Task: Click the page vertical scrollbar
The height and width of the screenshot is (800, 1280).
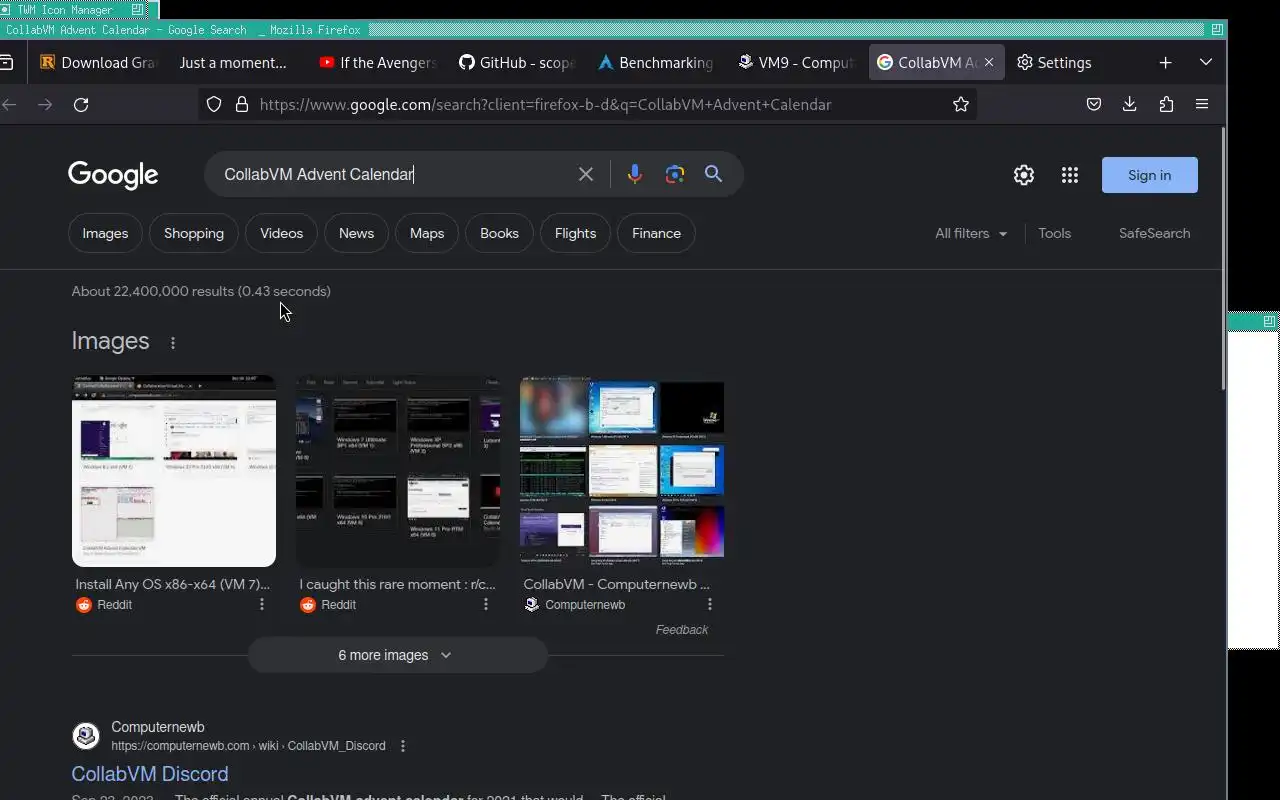Action: 1224,260
